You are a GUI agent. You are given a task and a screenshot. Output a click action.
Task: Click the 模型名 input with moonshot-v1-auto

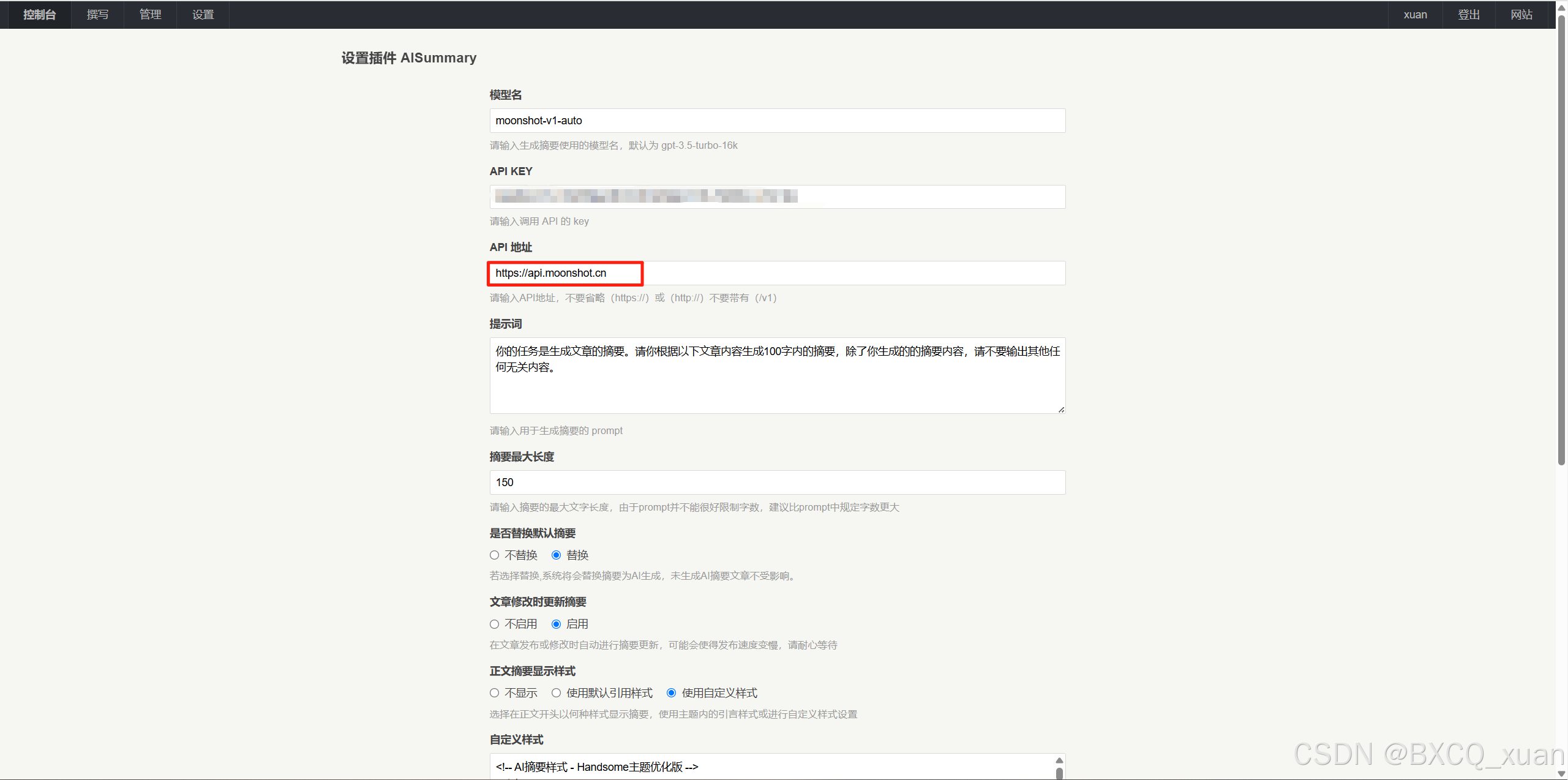pyautogui.click(x=777, y=121)
